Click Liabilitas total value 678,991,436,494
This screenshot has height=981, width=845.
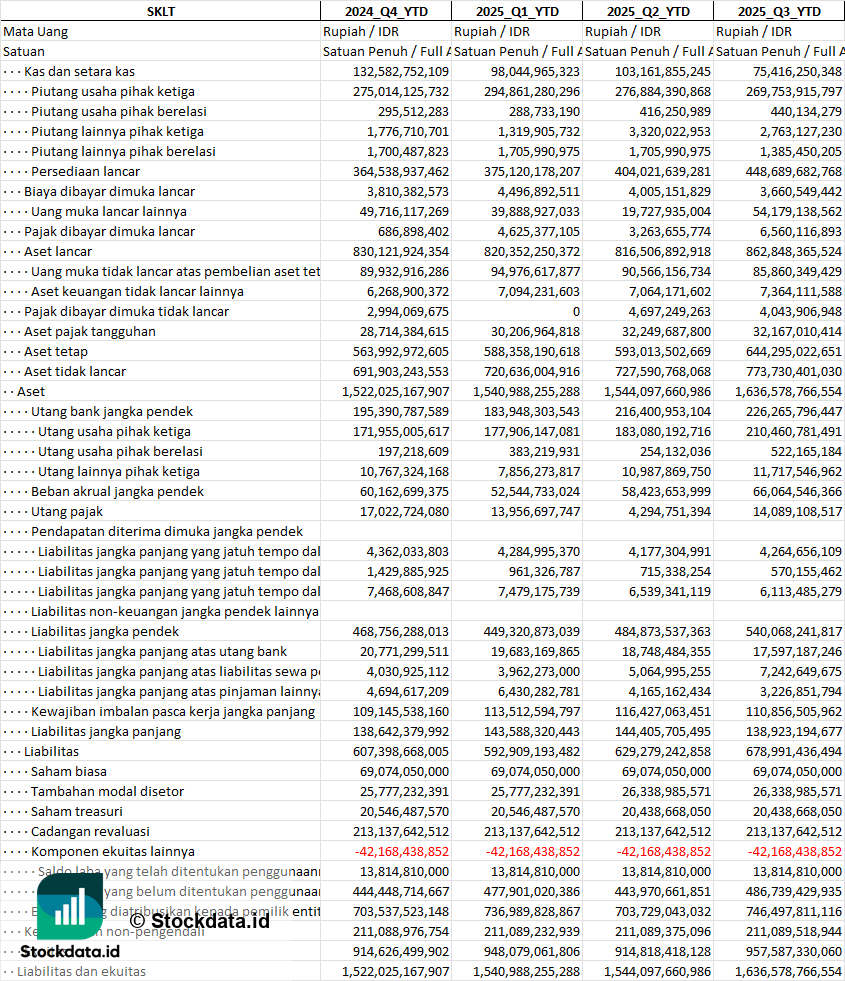(794, 752)
